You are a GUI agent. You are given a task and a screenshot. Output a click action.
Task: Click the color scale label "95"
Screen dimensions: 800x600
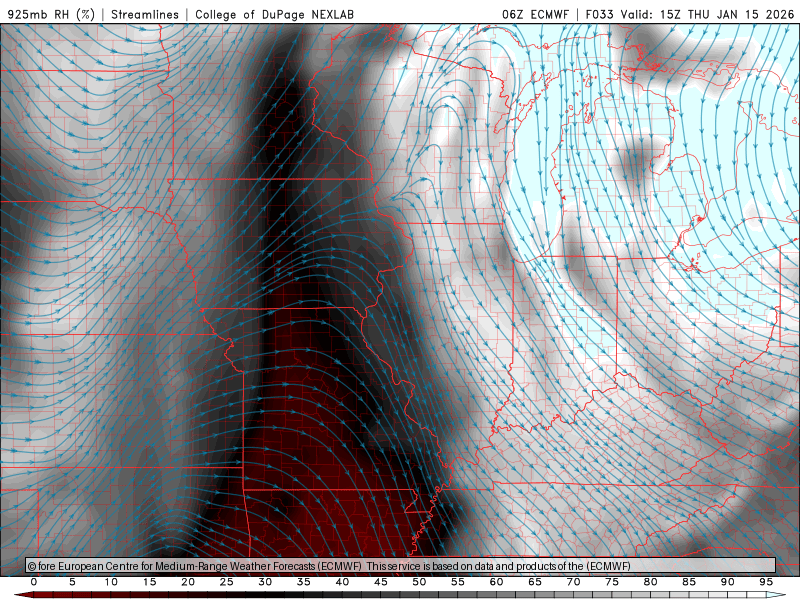pos(766,582)
